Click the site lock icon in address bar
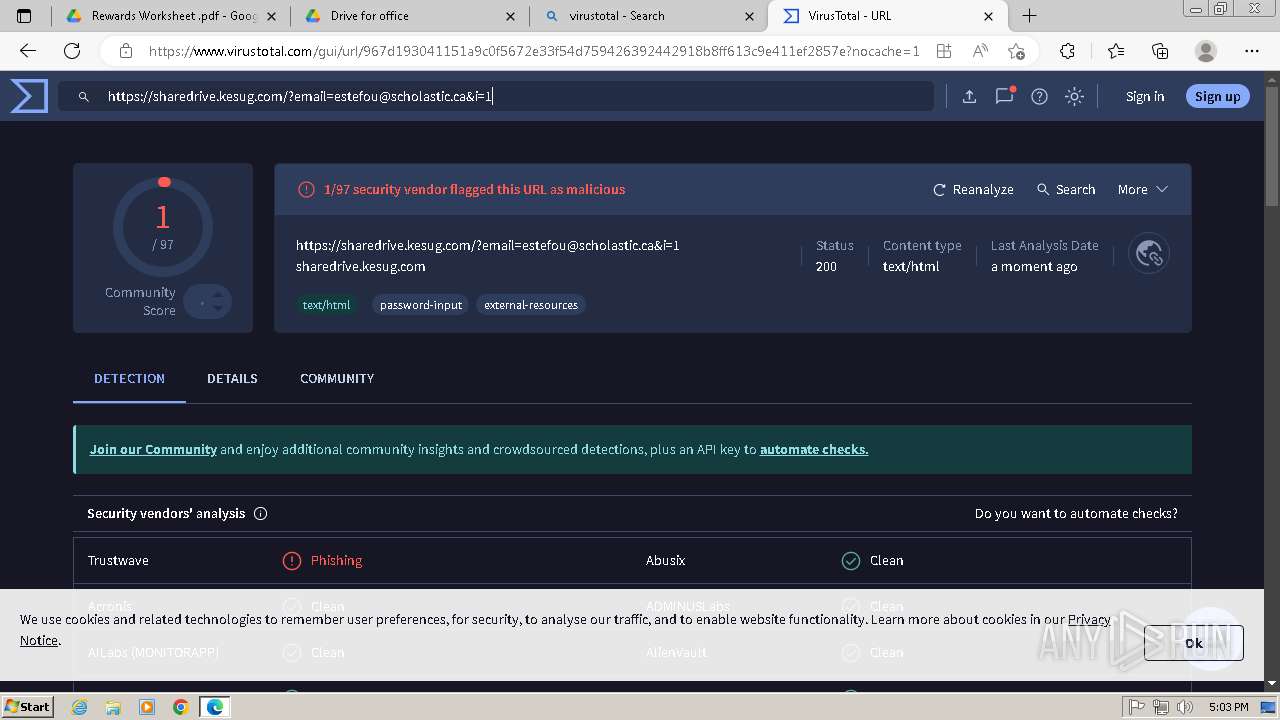Viewport: 1280px width, 720px height. coord(125,51)
